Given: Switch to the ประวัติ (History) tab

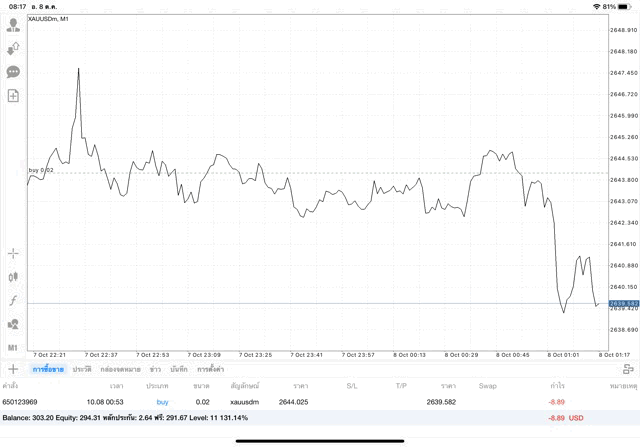Looking at the screenshot, I should (81, 370).
